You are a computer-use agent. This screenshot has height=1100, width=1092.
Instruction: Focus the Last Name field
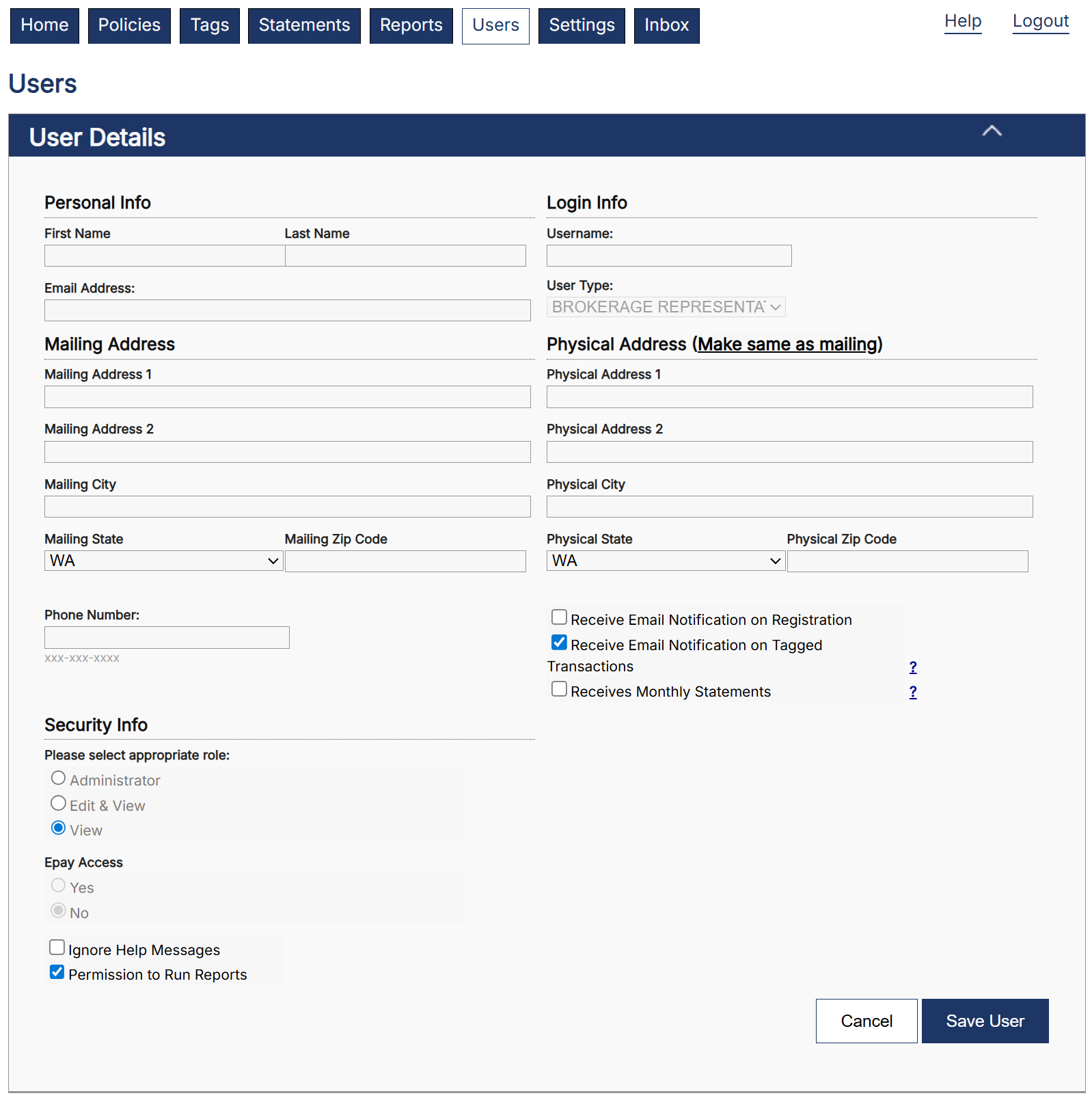tap(405, 256)
